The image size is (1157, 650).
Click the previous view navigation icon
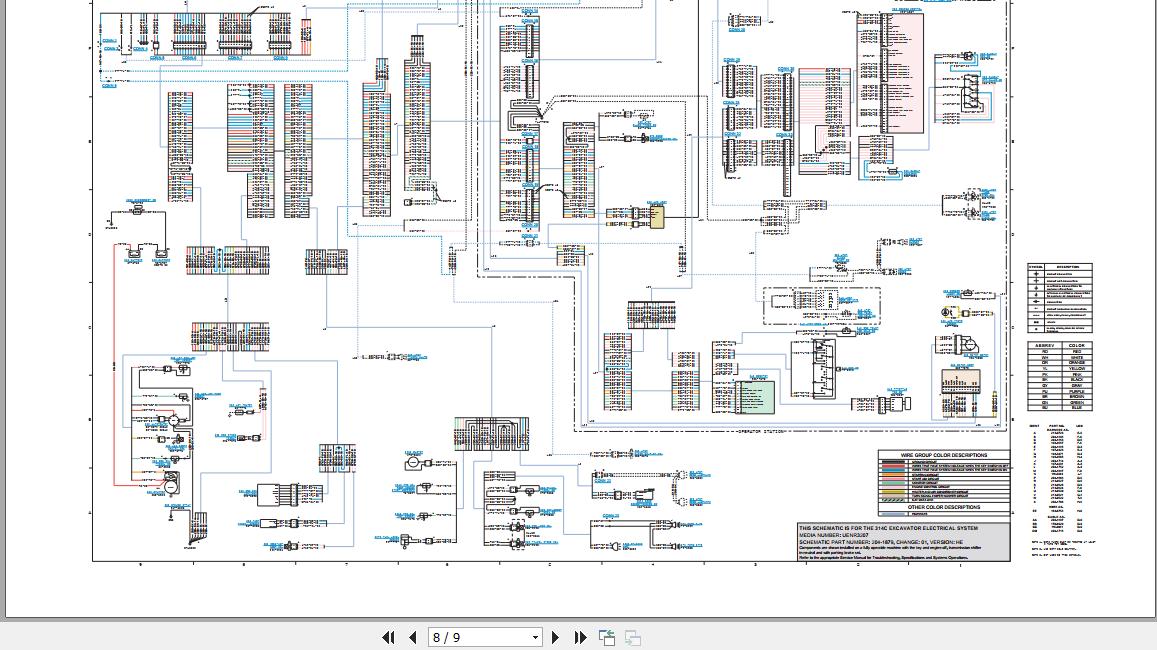607,637
